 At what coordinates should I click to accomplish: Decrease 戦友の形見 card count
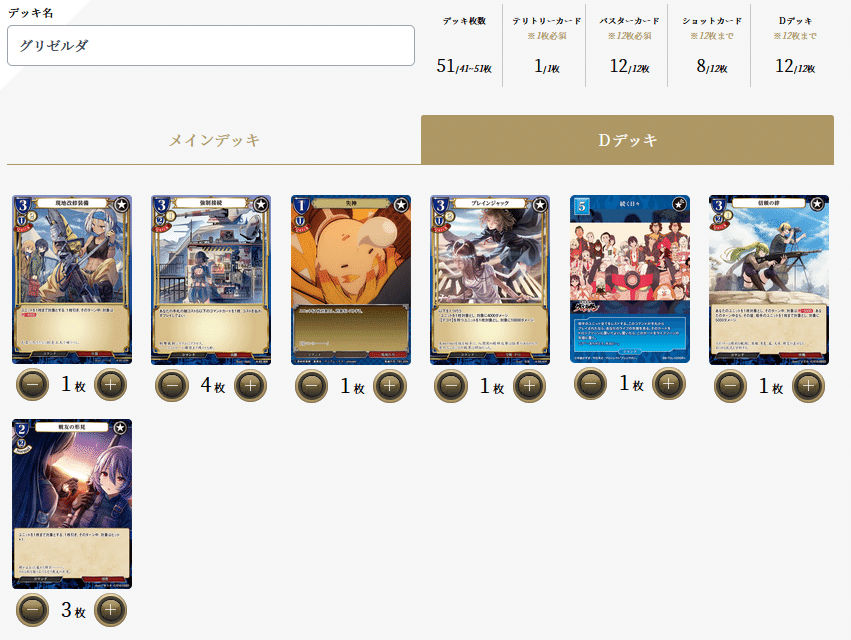(x=33, y=610)
